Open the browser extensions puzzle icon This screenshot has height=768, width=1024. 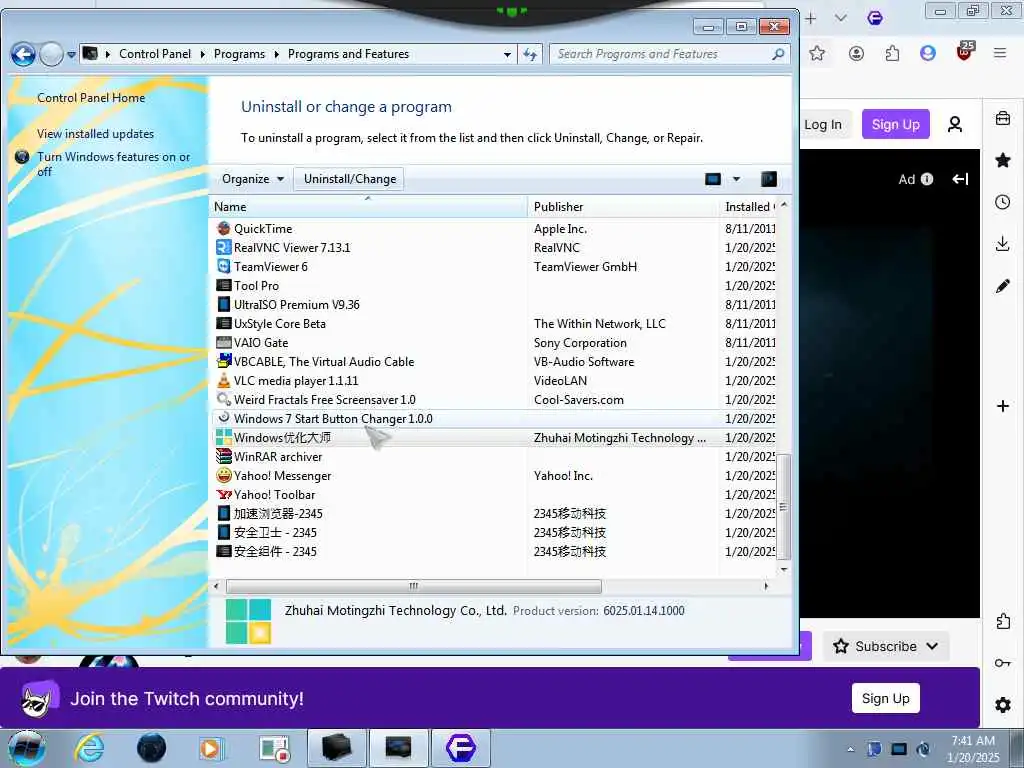(x=892, y=53)
